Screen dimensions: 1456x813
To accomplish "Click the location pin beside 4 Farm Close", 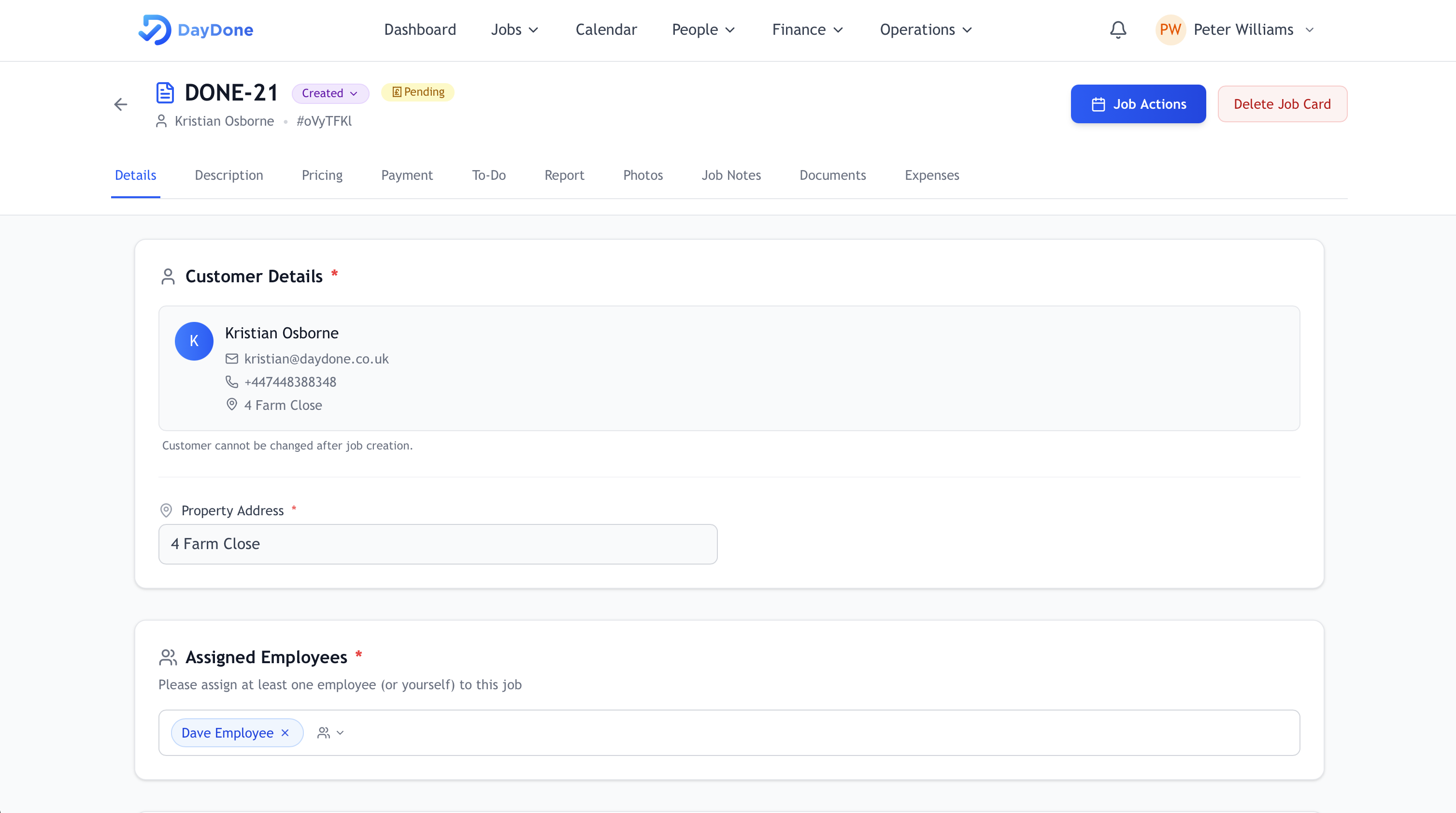I will pos(232,405).
